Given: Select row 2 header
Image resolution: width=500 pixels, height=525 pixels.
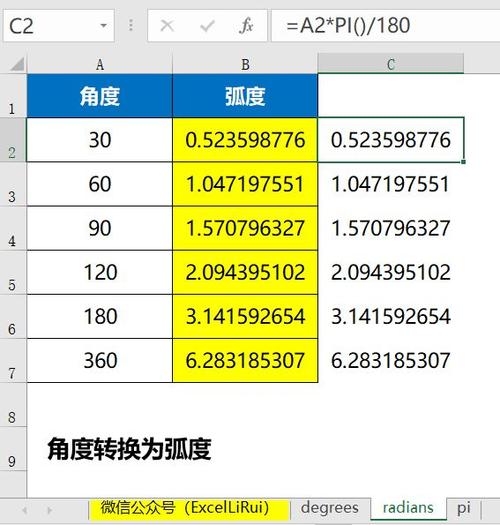Looking at the screenshot, I should 13,140.
